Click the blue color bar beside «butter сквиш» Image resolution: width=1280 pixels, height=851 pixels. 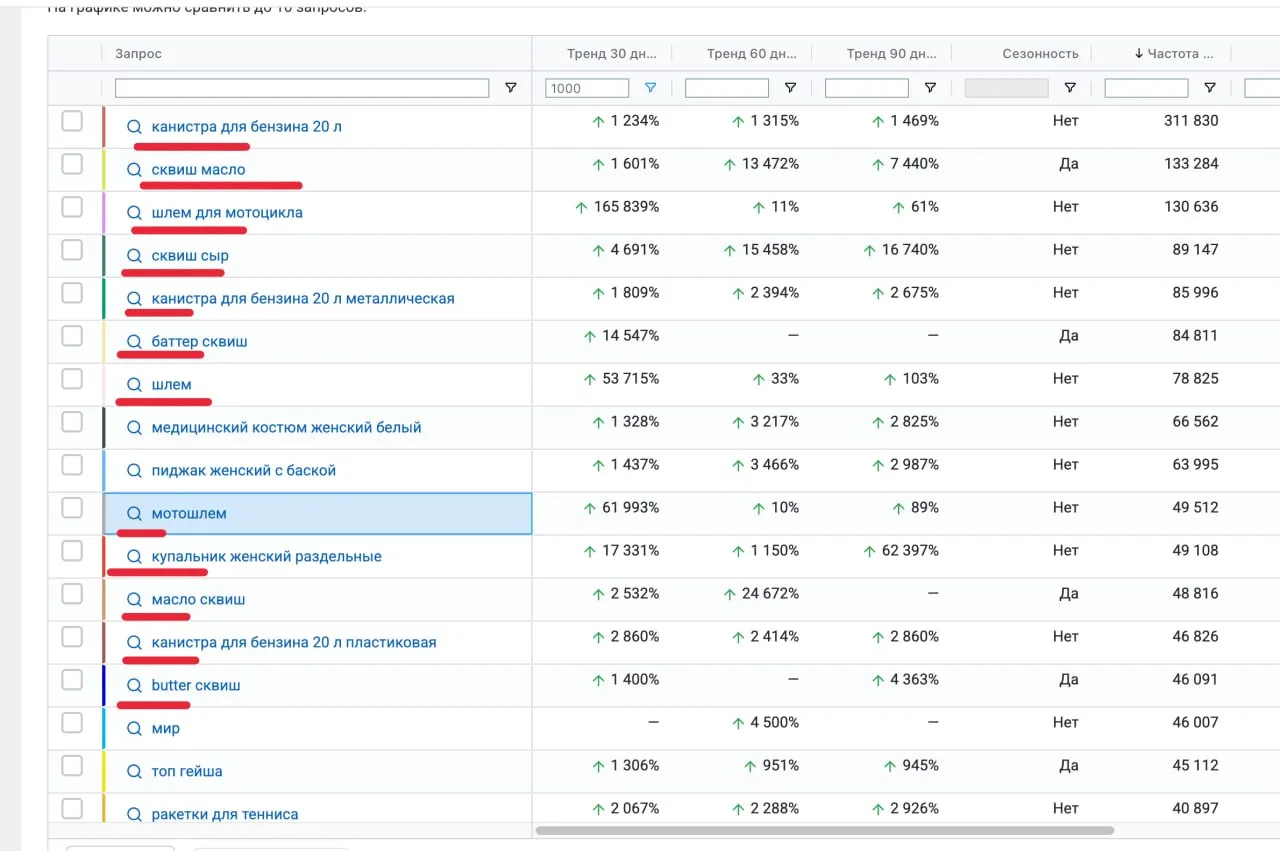tap(104, 686)
